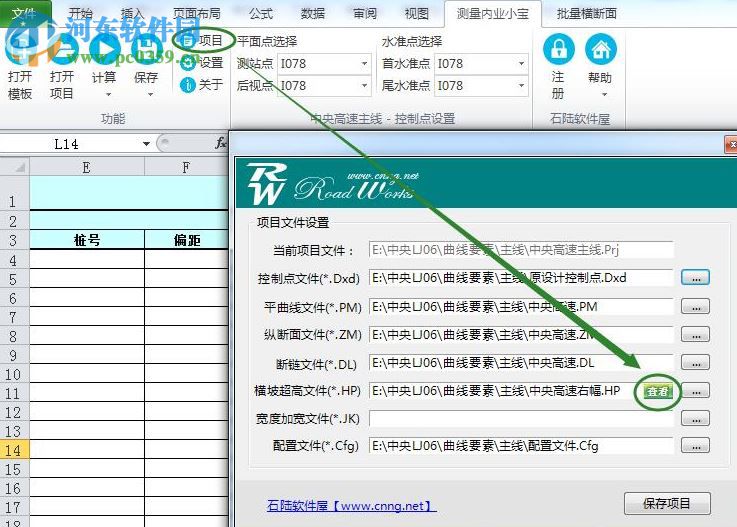Browse for the 断链文件(*.DL) file
The image size is (737, 527).
click(x=695, y=362)
